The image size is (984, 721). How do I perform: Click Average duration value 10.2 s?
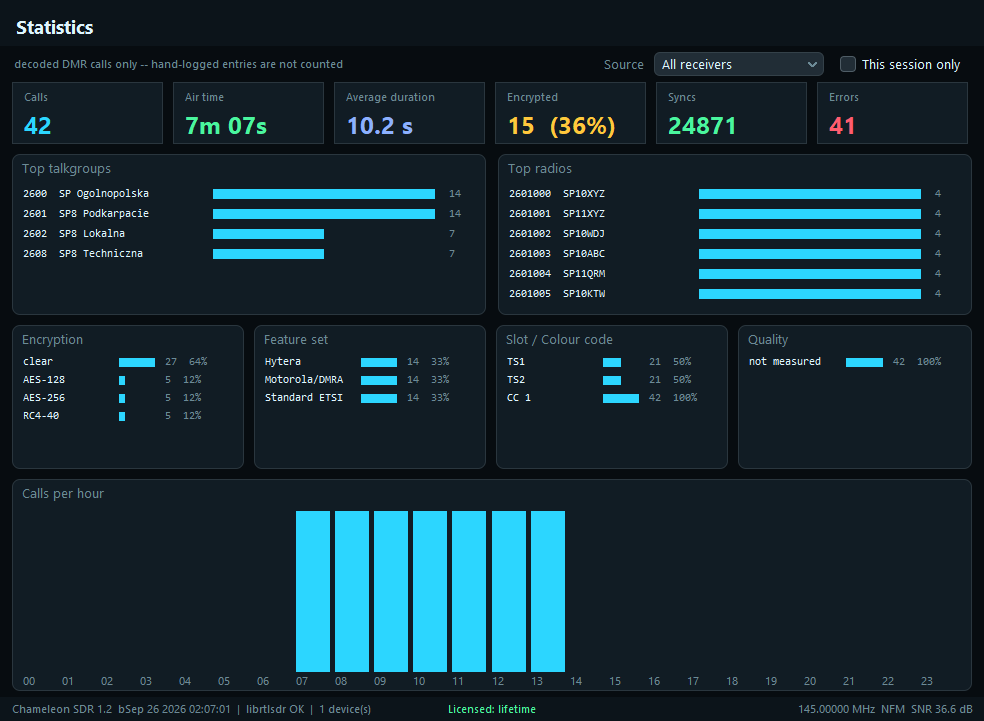[380, 126]
